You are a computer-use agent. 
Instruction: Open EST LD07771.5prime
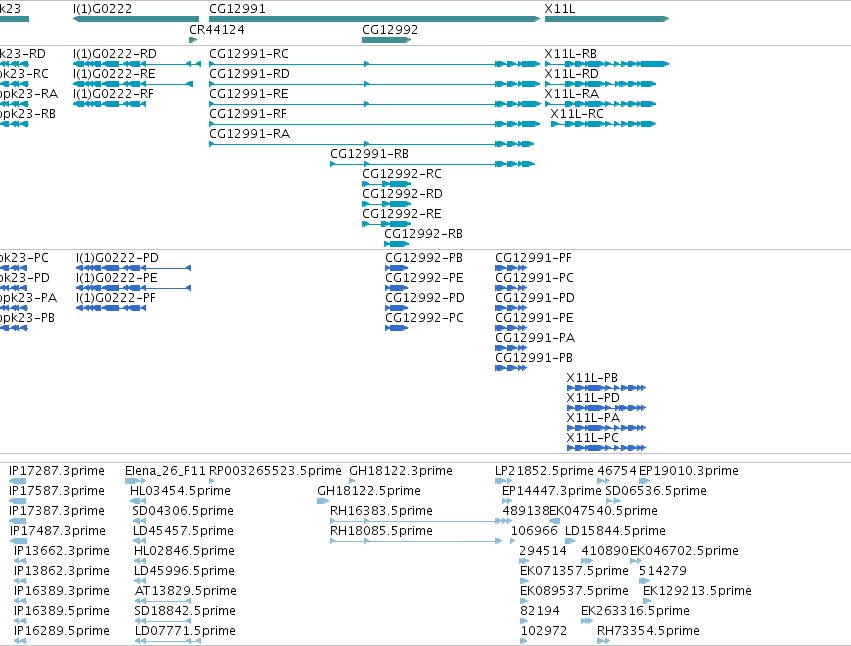point(168,641)
